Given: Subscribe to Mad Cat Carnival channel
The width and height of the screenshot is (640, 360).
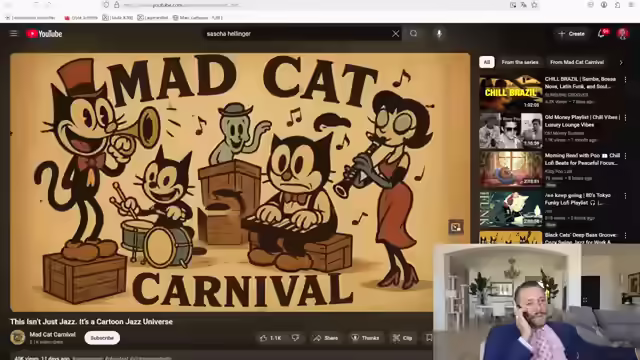Looking at the screenshot, I should click(x=102, y=338).
